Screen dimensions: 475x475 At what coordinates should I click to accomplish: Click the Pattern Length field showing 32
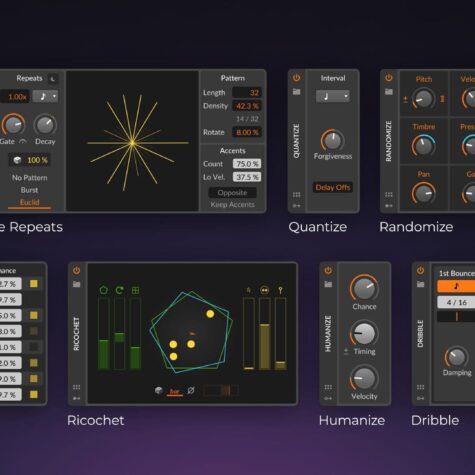(247, 93)
